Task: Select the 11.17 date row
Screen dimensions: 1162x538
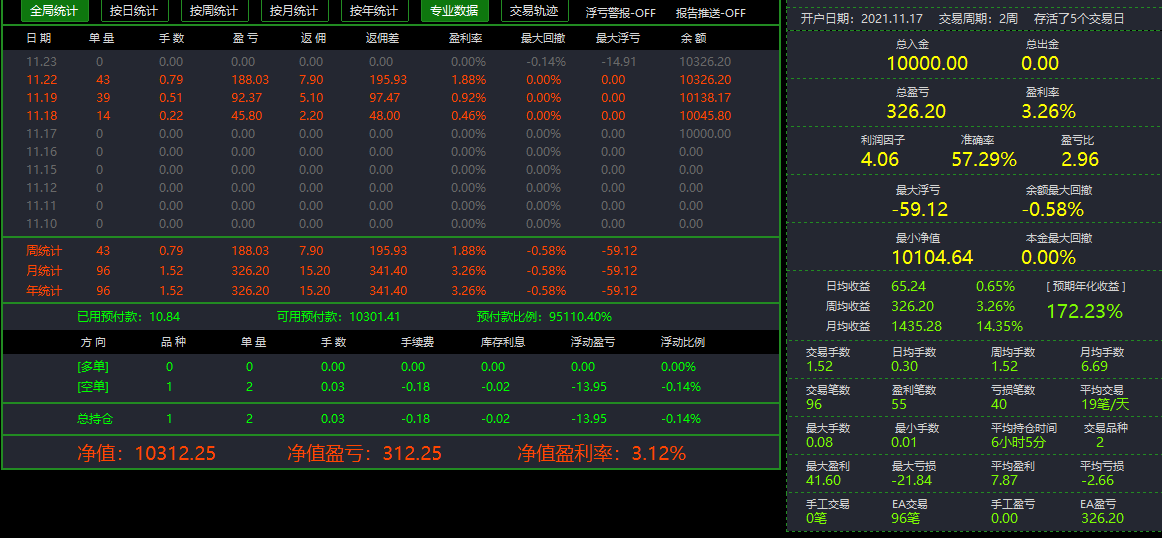Action: [391, 133]
